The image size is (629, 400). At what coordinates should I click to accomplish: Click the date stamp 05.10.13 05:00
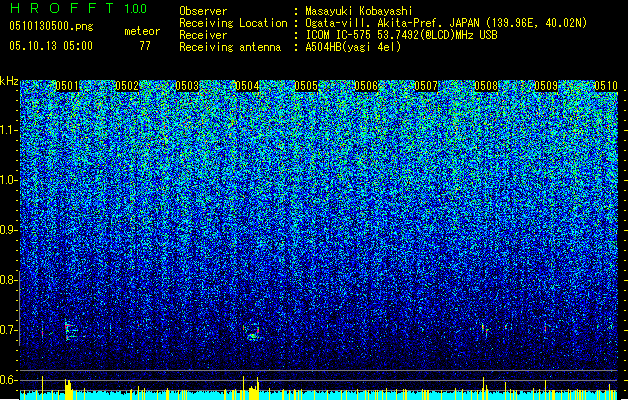click(51, 46)
